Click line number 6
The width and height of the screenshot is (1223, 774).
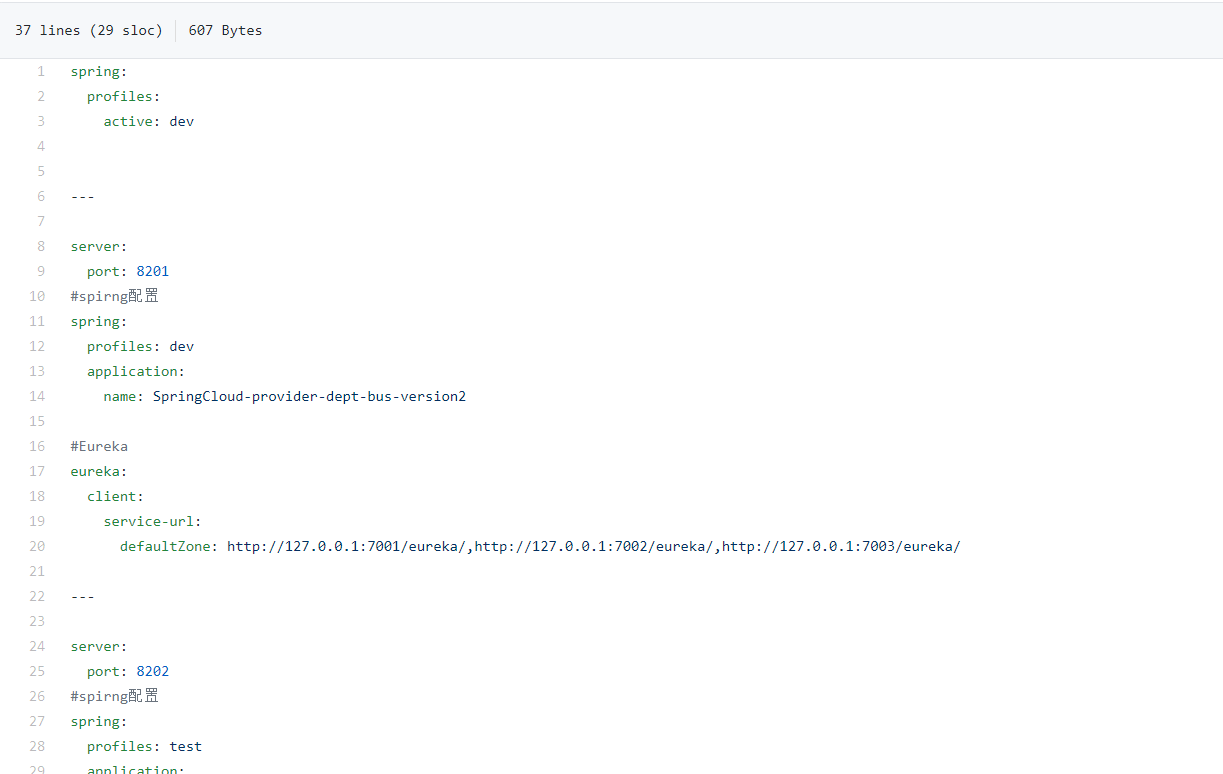(41, 196)
